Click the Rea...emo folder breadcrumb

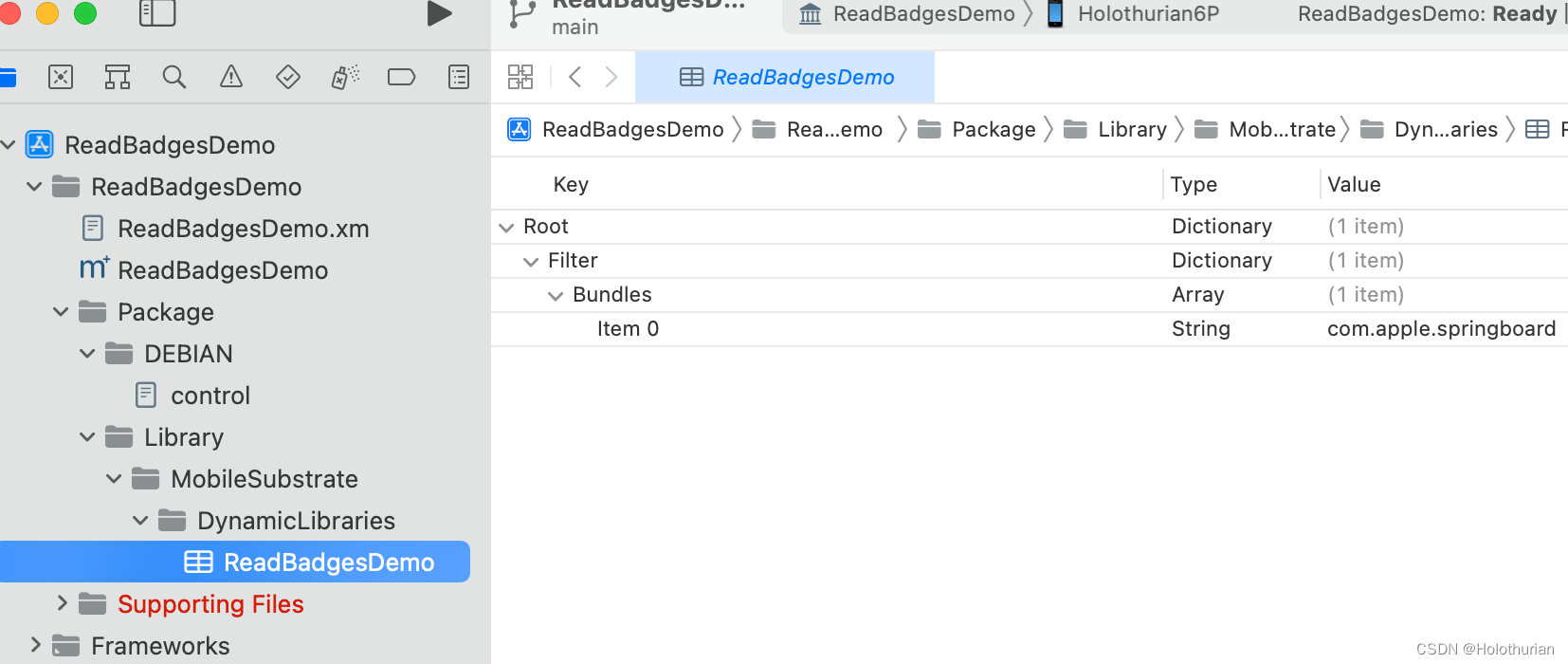pos(818,130)
